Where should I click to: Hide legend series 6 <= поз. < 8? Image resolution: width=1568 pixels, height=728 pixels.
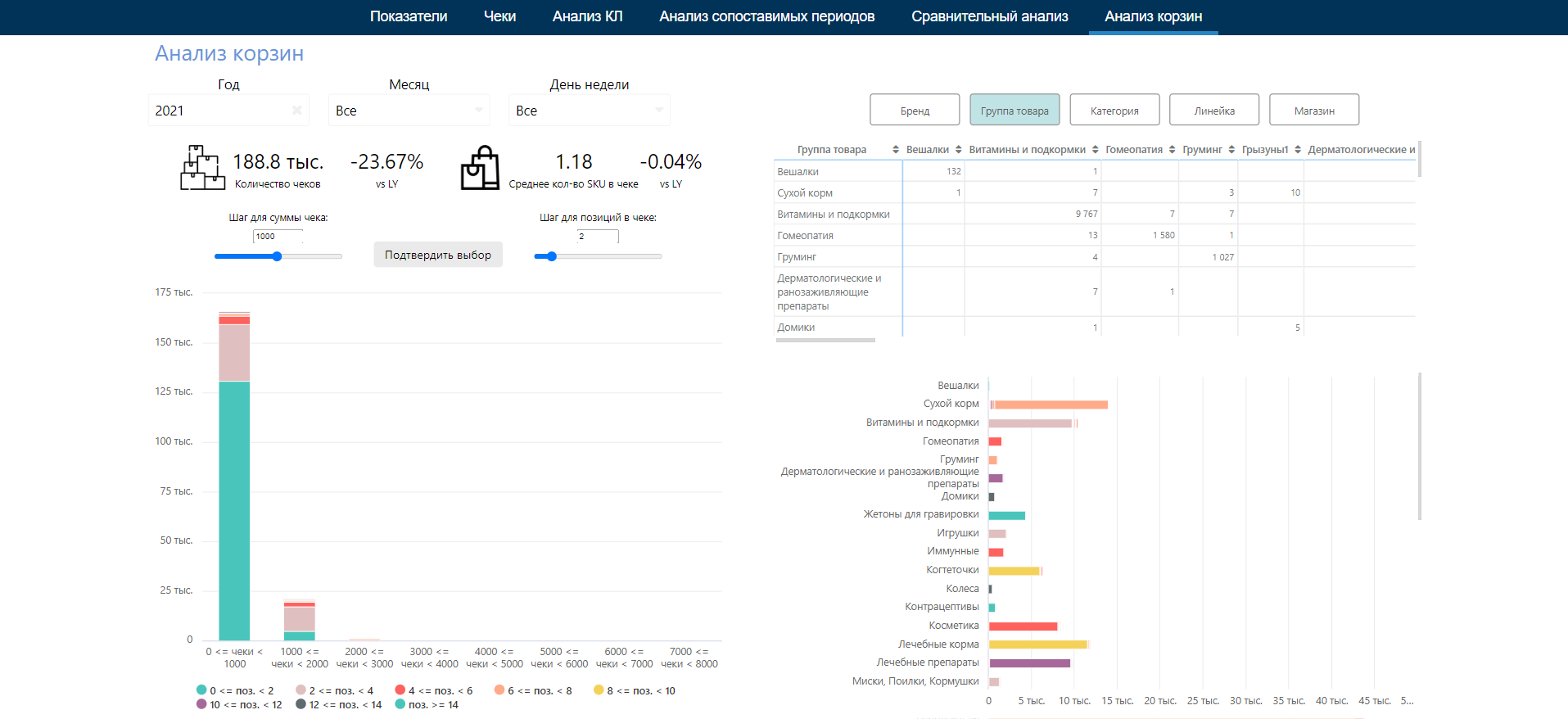533,690
